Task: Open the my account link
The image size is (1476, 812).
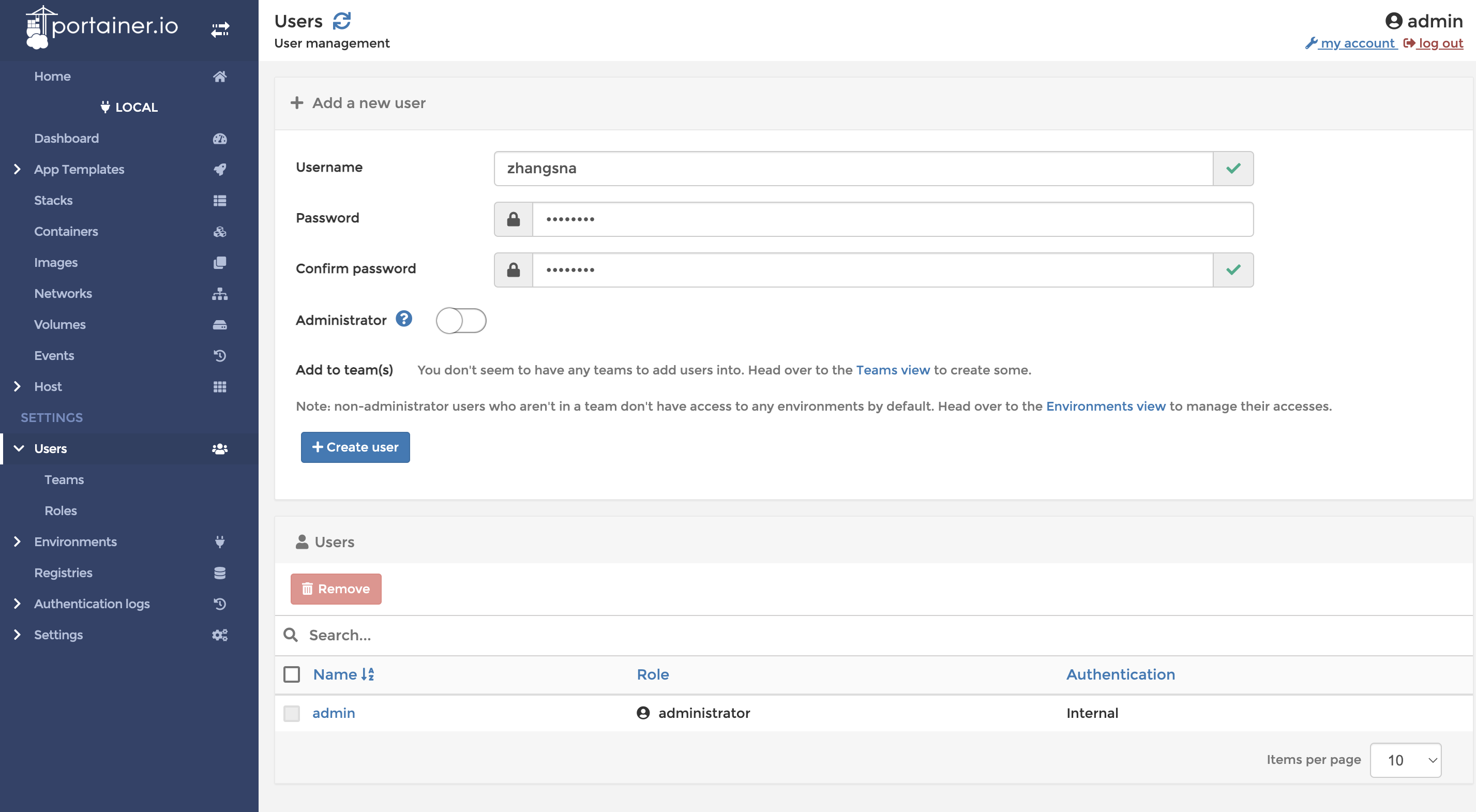Action: point(1351,43)
